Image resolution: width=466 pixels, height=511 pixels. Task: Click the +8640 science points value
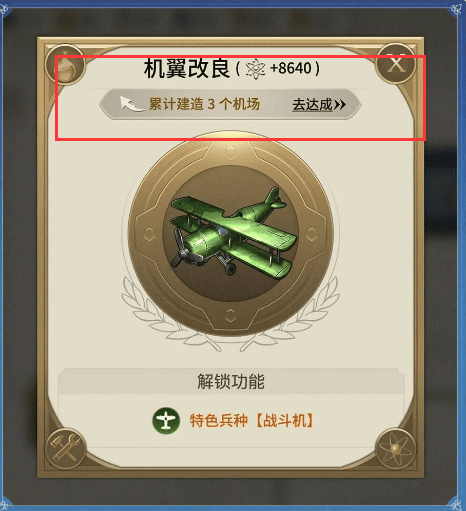point(291,68)
